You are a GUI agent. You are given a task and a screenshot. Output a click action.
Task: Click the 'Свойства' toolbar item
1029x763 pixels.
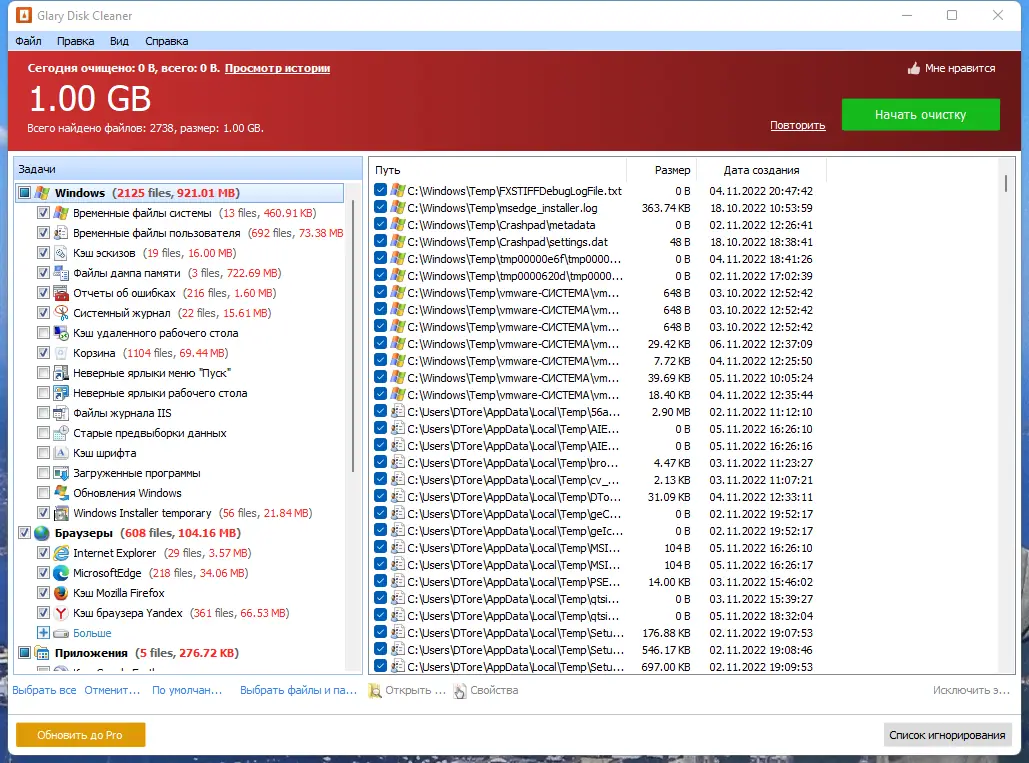tap(486, 690)
